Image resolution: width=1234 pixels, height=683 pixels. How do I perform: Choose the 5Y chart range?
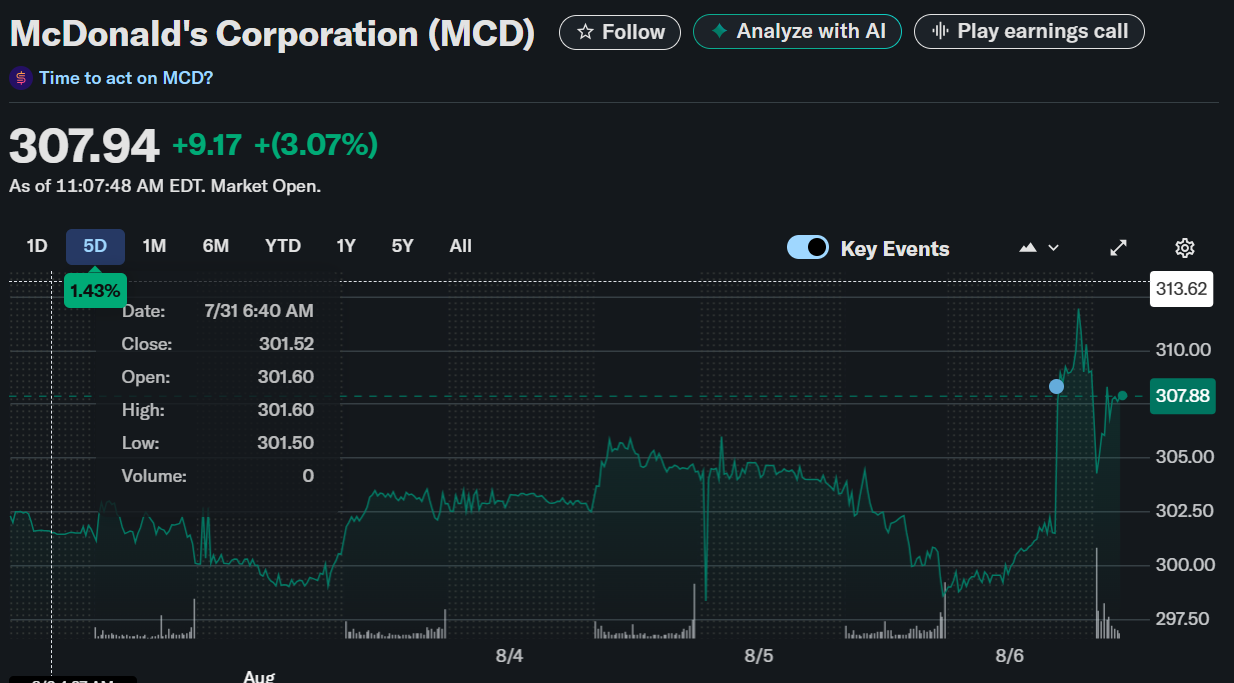pyautogui.click(x=402, y=247)
